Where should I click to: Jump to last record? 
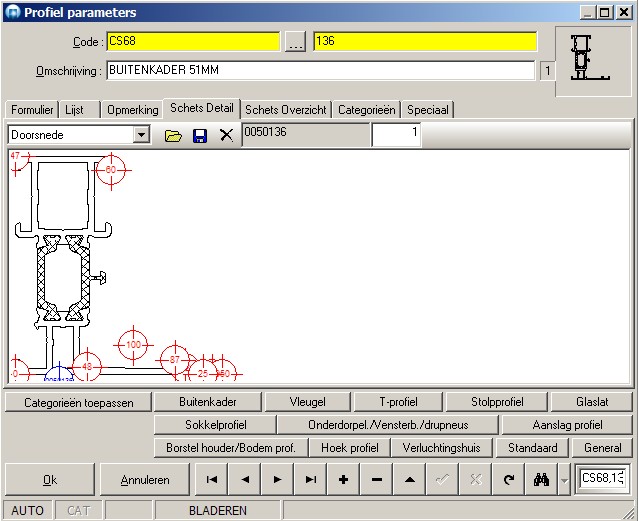[311, 479]
